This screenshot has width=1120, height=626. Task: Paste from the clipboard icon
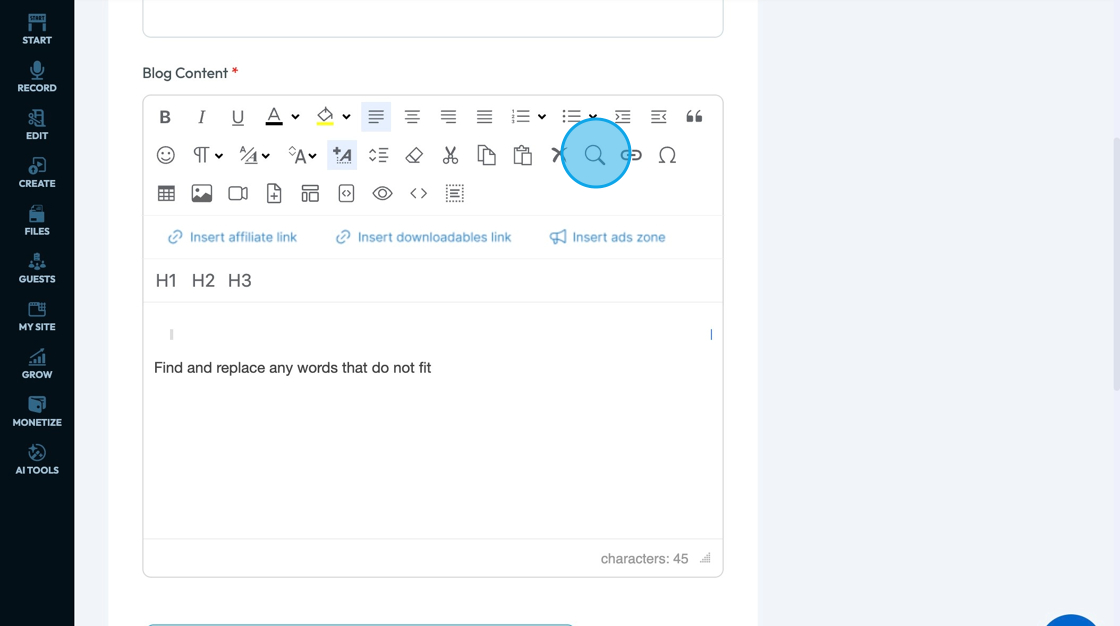(523, 155)
